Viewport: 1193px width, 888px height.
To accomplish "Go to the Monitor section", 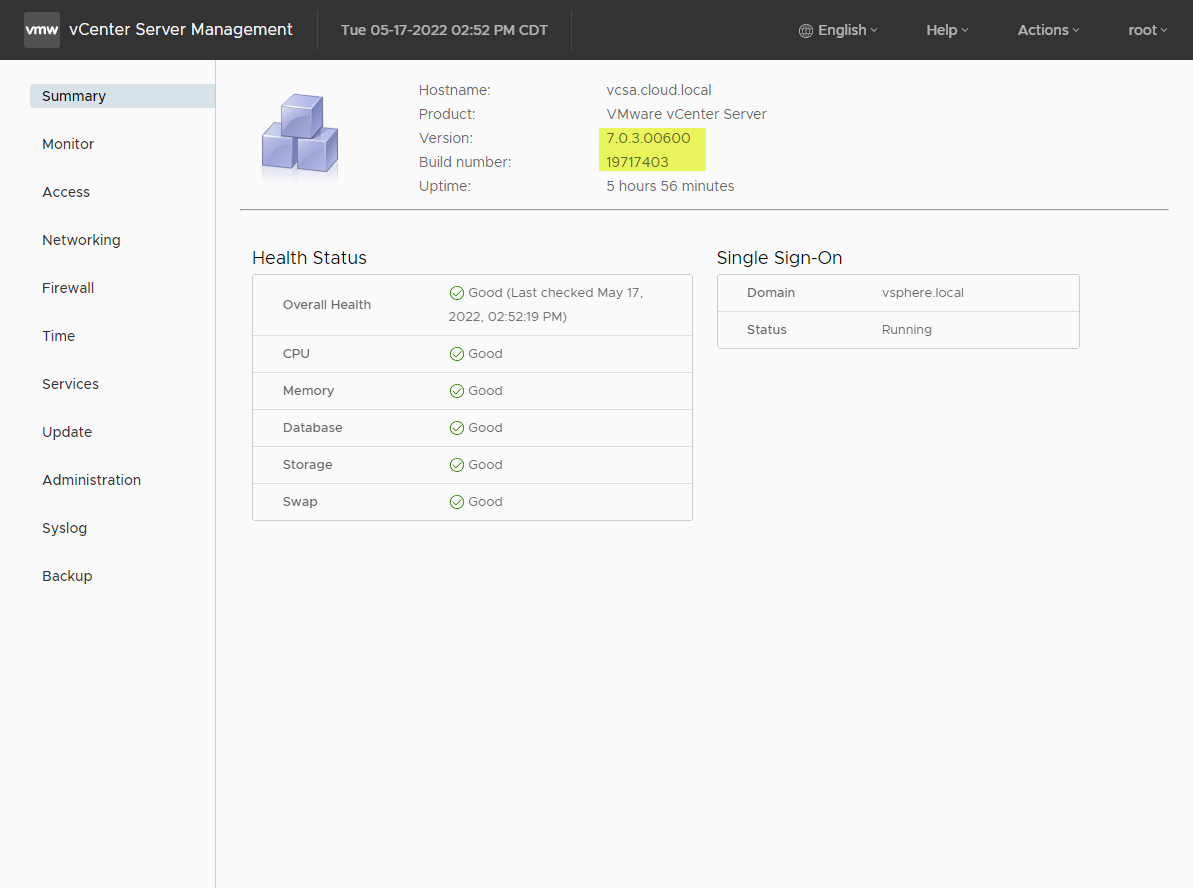I will (68, 144).
